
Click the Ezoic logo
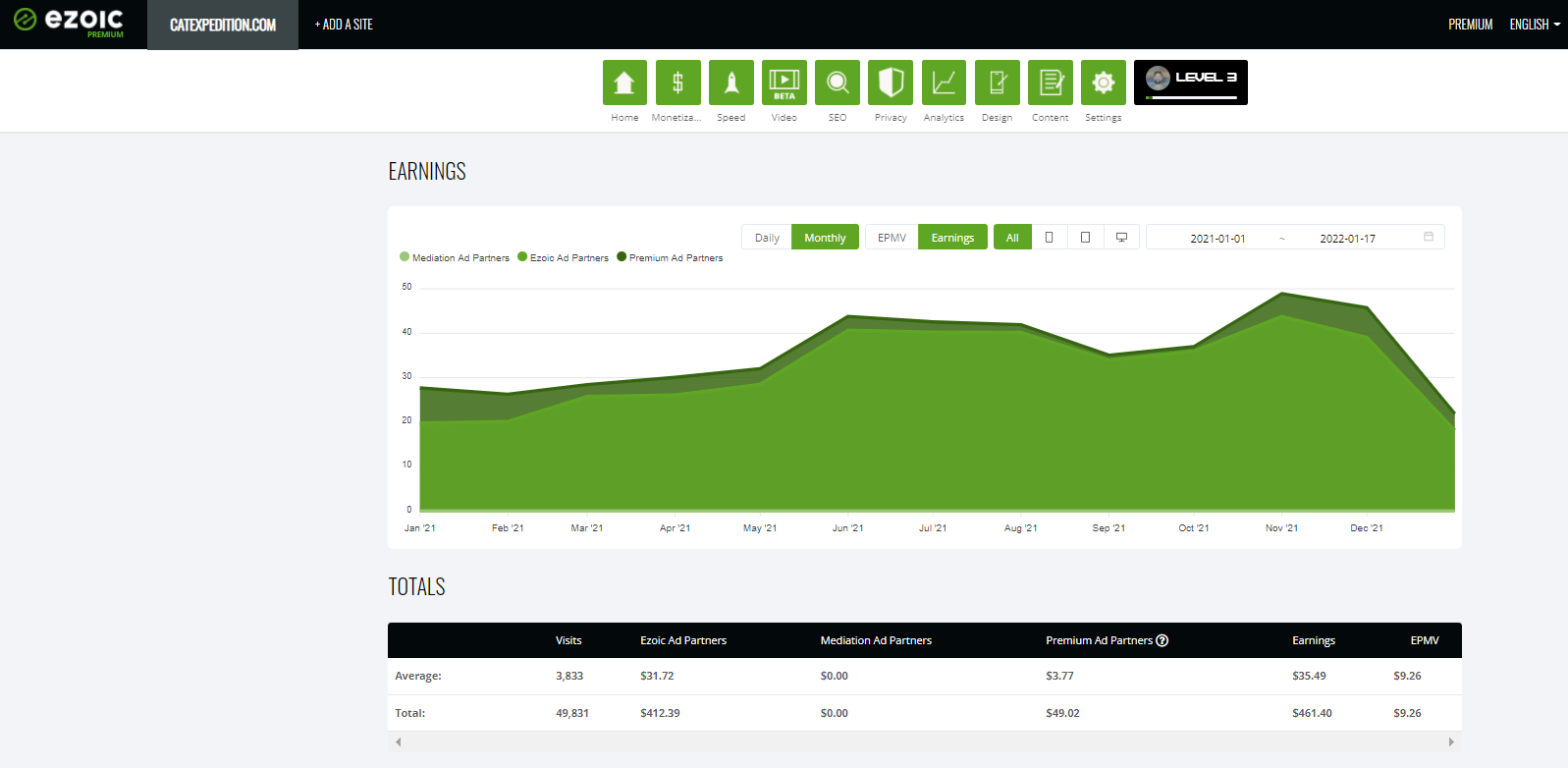(x=69, y=22)
